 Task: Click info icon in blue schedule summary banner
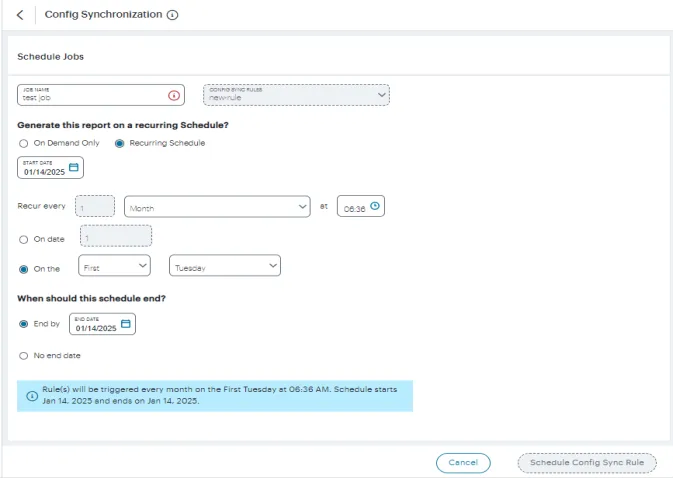pos(32,396)
